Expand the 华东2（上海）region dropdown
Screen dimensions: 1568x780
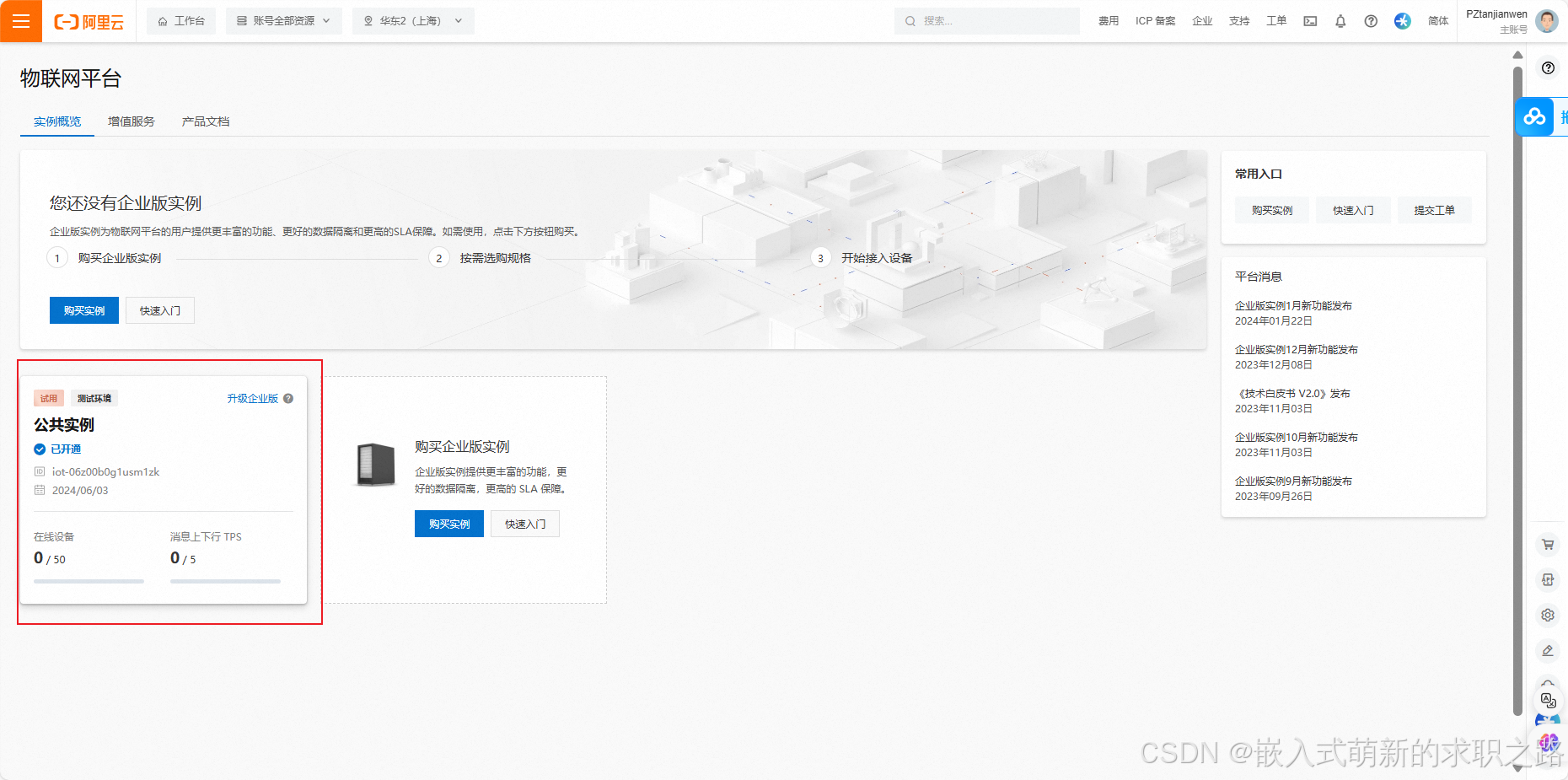point(413,21)
